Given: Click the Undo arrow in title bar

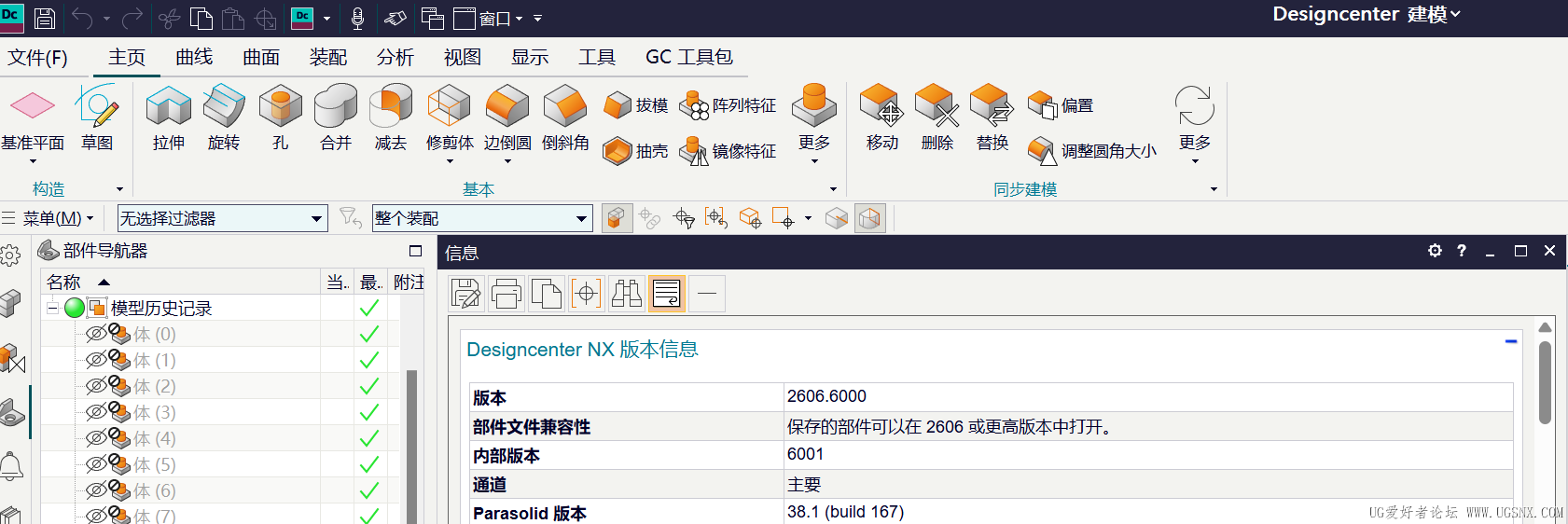Looking at the screenshot, I should coord(82,18).
